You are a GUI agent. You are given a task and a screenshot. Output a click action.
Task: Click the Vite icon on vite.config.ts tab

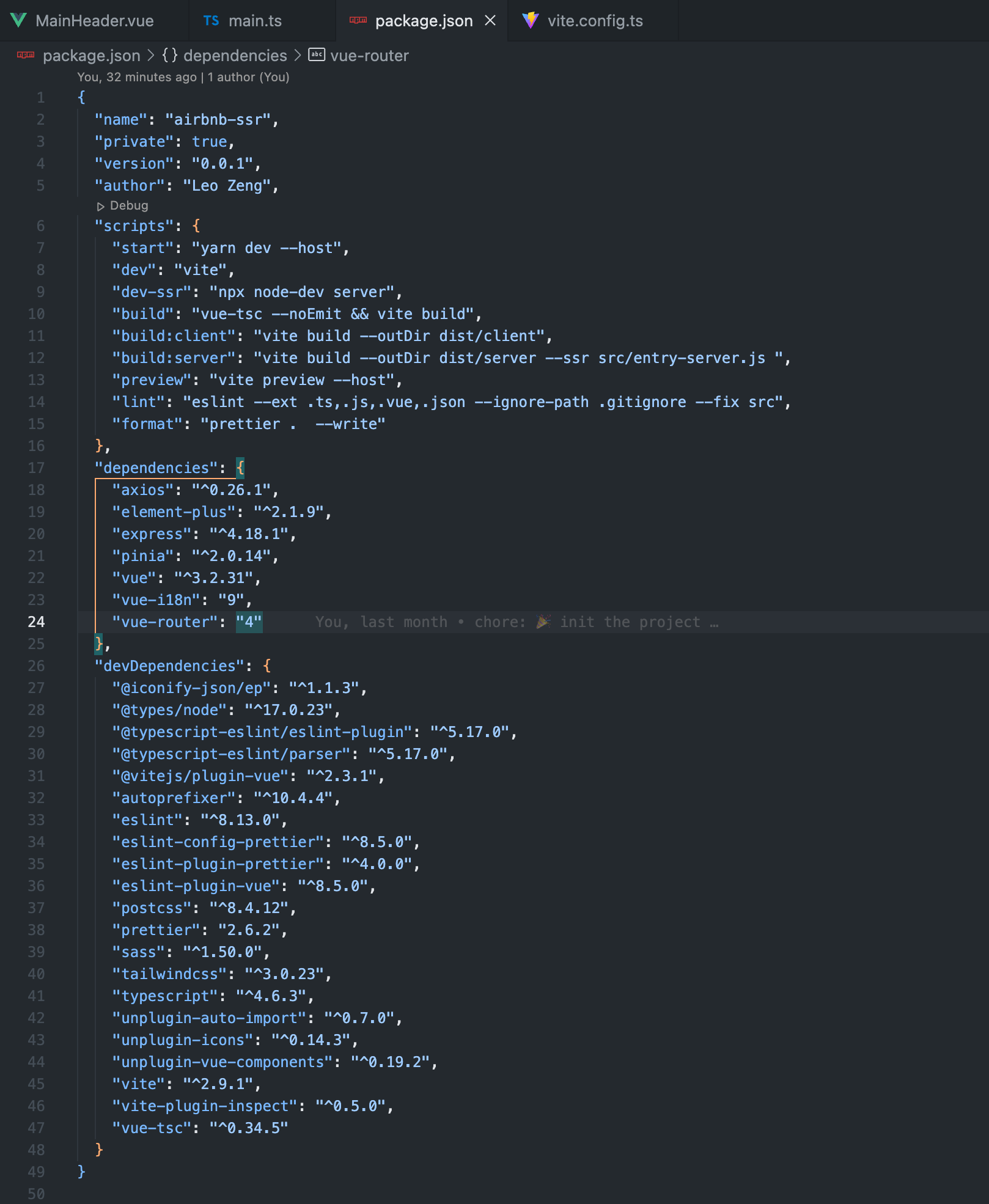tap(531, 20)
